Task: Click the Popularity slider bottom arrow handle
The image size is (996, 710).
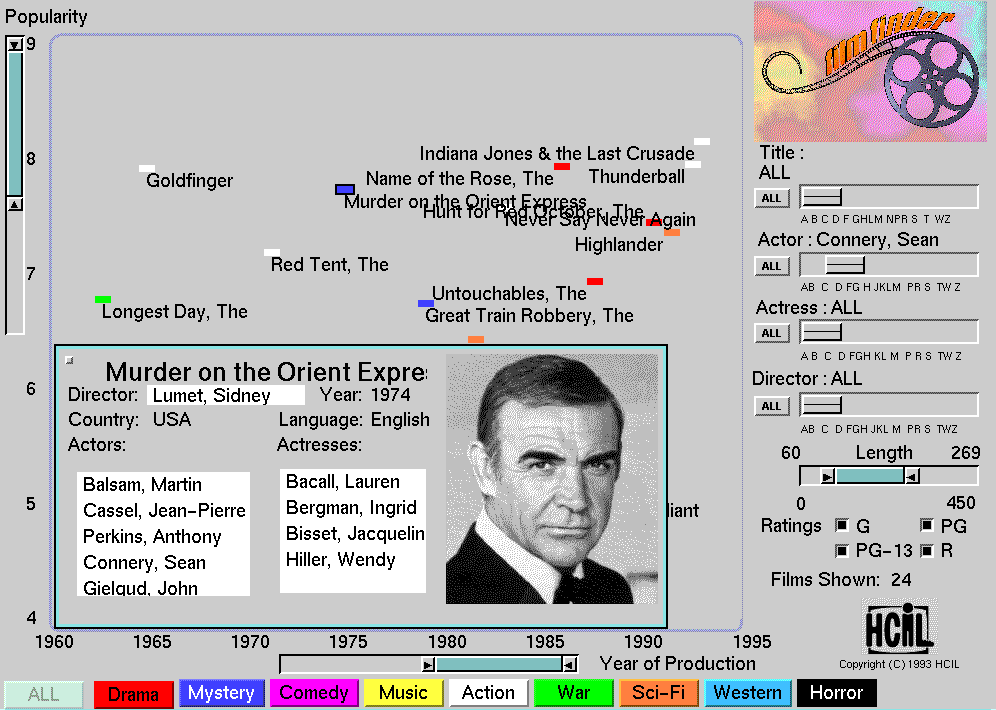Action: coord(15,204)
